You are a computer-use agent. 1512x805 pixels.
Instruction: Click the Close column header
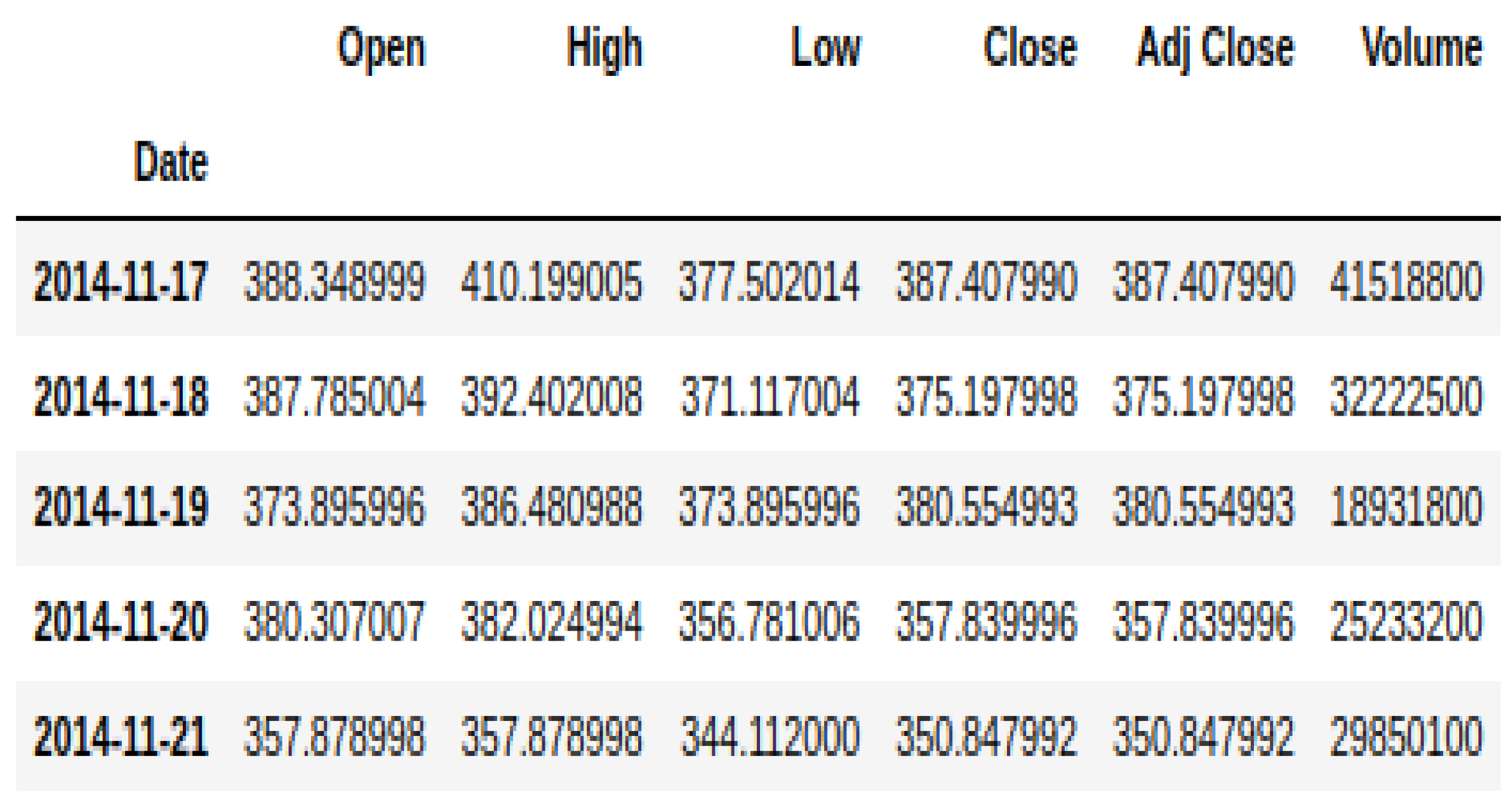point(1030,48)
